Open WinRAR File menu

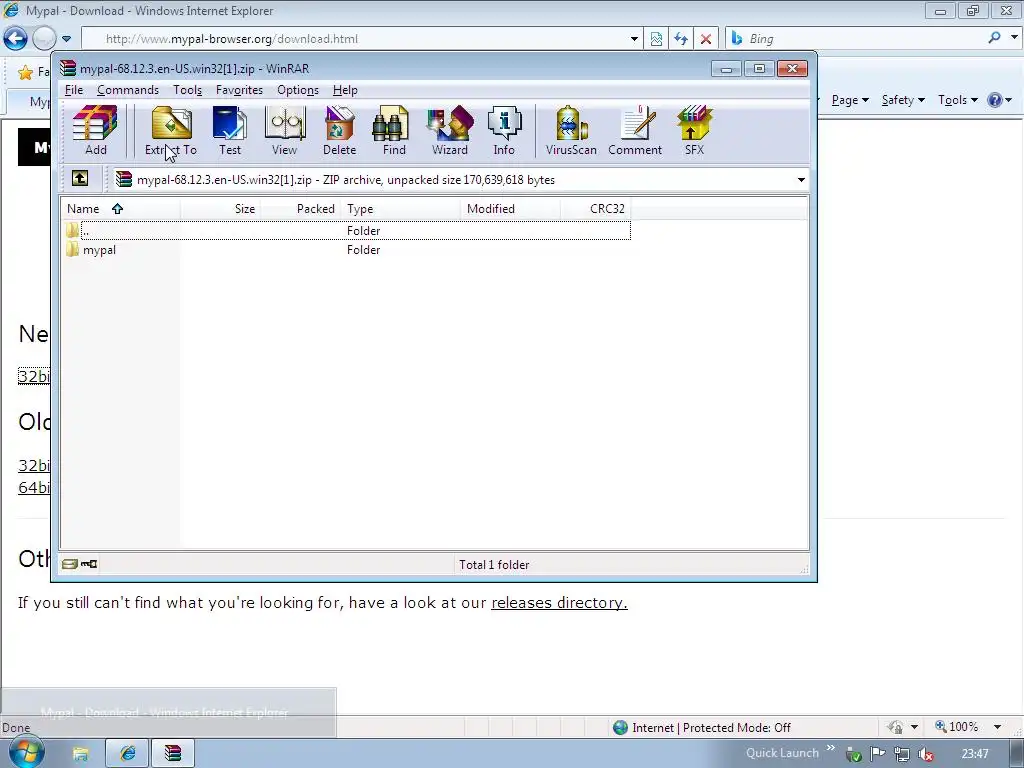(x=74, y=90)
